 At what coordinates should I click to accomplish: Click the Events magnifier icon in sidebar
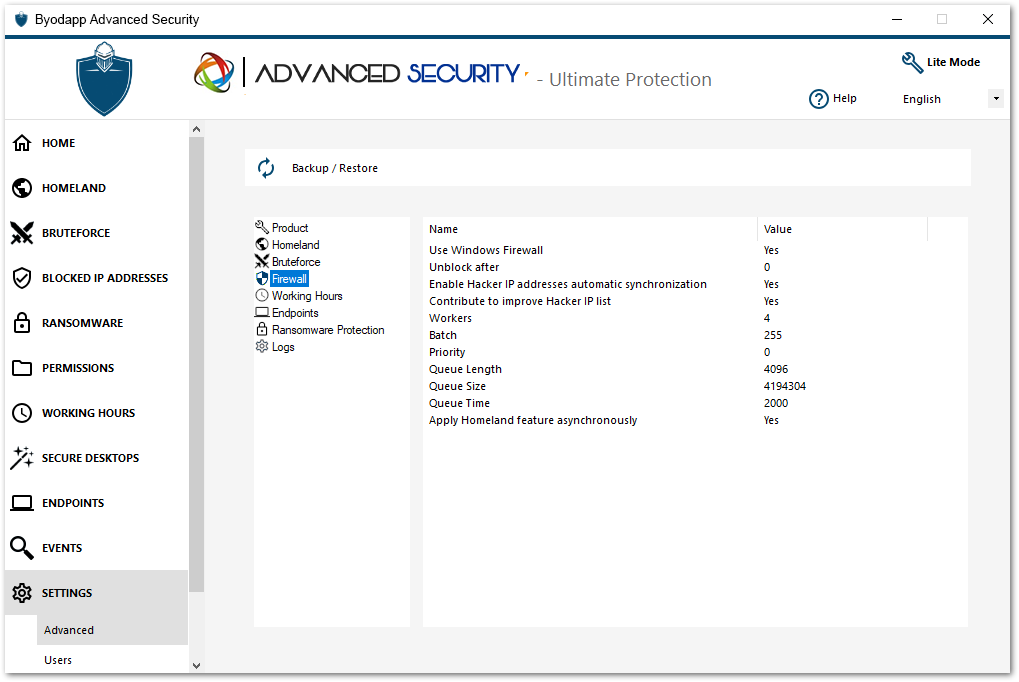click(22, 548)
